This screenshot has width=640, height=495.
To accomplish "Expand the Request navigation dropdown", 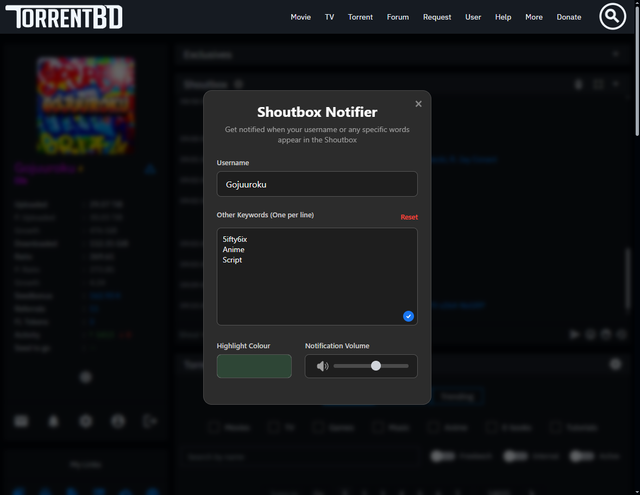I will 437,17.
